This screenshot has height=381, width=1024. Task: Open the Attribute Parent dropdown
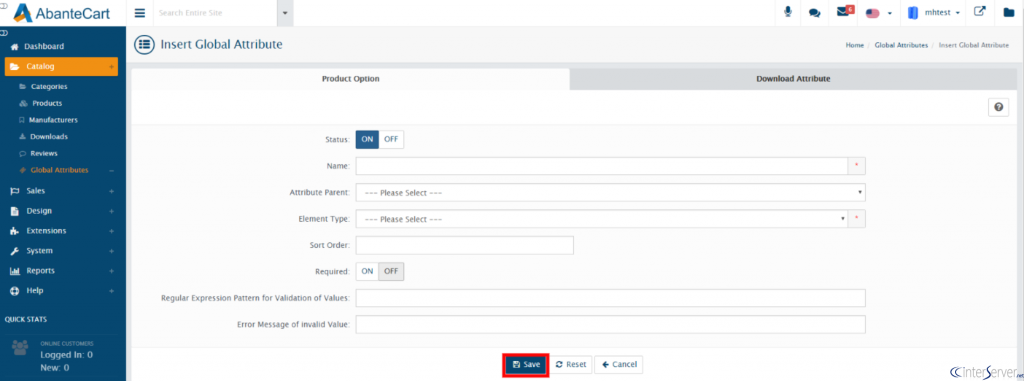[x=611, y=193]
